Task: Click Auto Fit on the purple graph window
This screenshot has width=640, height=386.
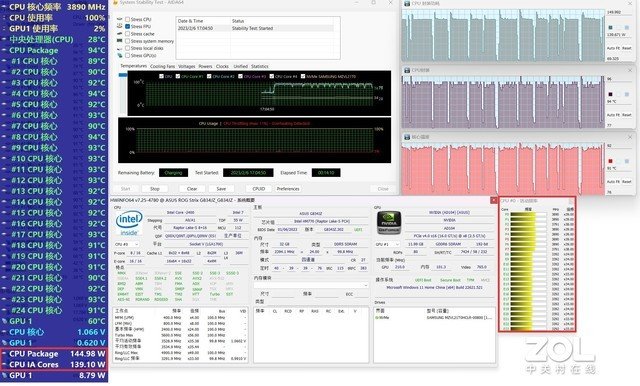Action: click(x=613, y=115)
